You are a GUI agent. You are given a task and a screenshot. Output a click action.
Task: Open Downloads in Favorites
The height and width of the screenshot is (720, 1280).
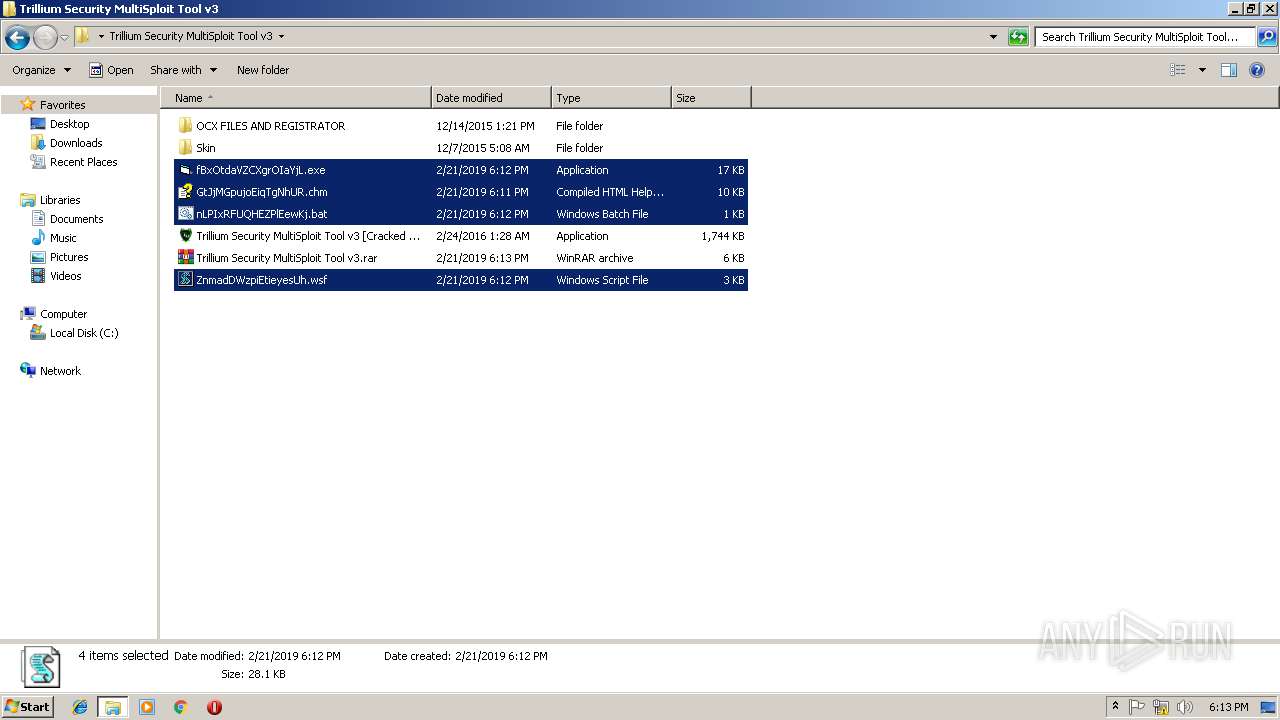[76, 143]
